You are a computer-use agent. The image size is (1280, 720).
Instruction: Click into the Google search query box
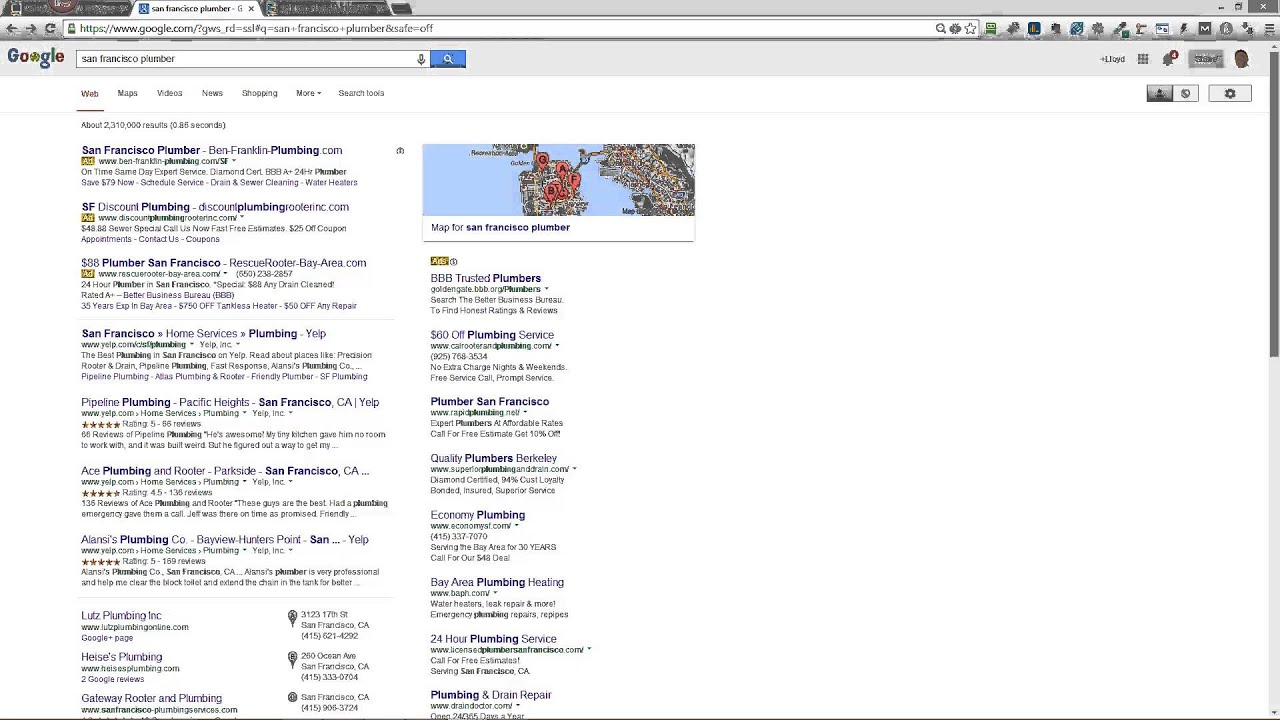click(x=245, y=59)
